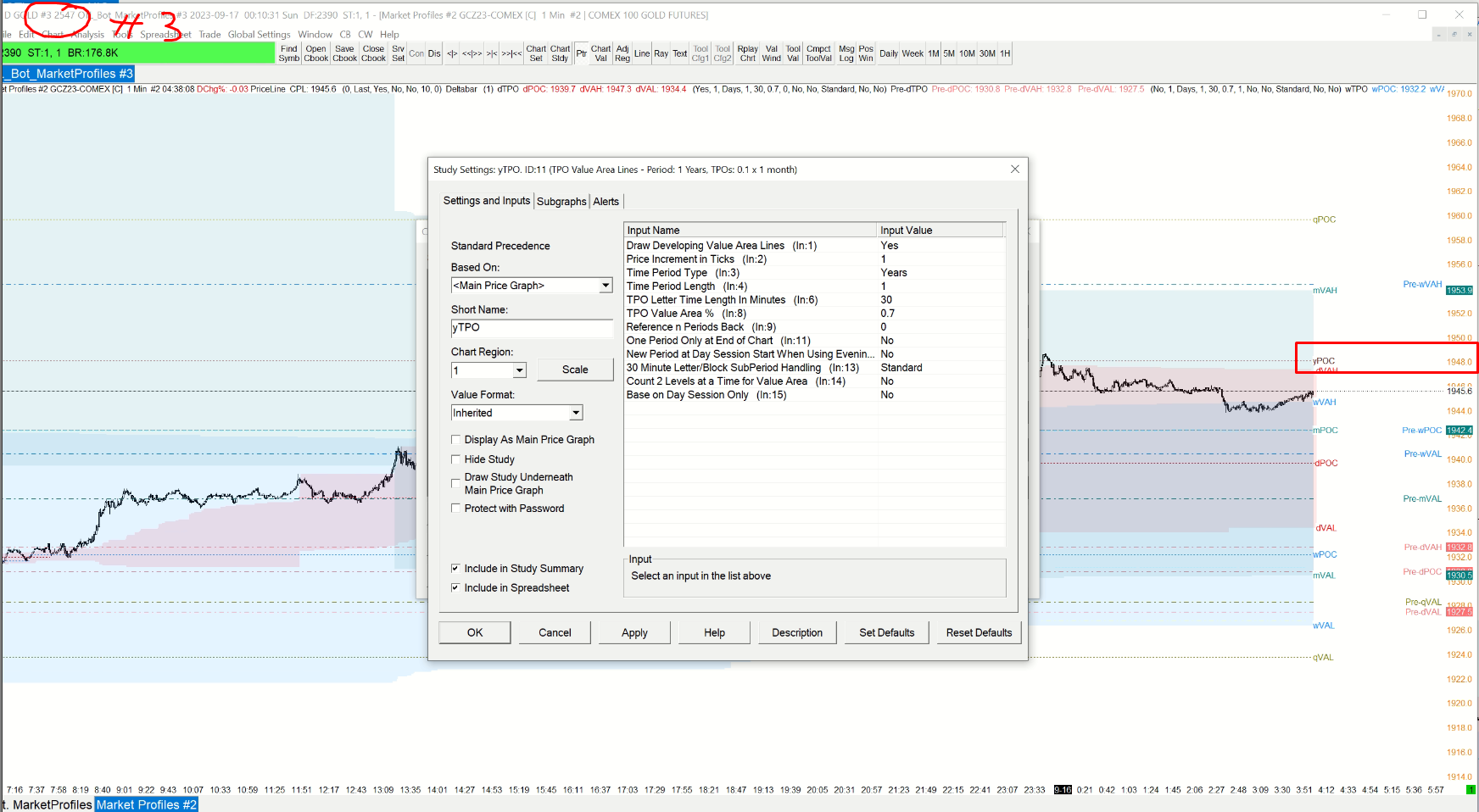The image size is (1479, 812).
Task: Click the Cancel button
Action: [555, 632]
